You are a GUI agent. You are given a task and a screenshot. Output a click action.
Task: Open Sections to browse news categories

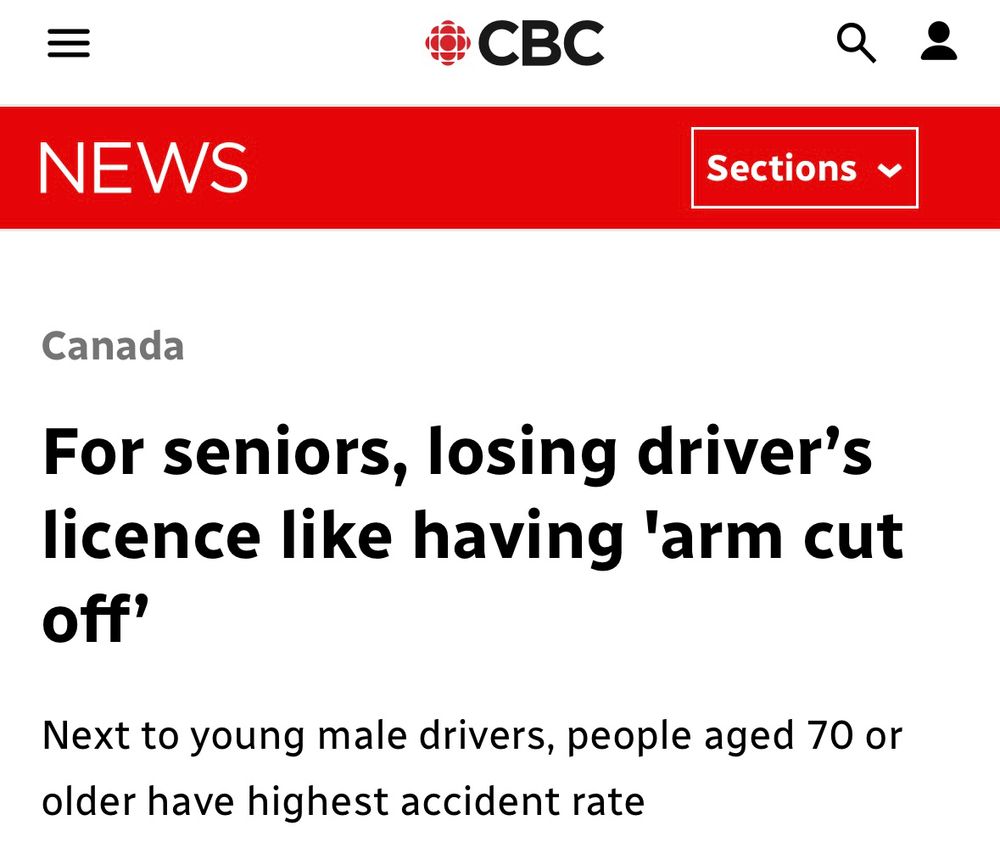(804, 168)
